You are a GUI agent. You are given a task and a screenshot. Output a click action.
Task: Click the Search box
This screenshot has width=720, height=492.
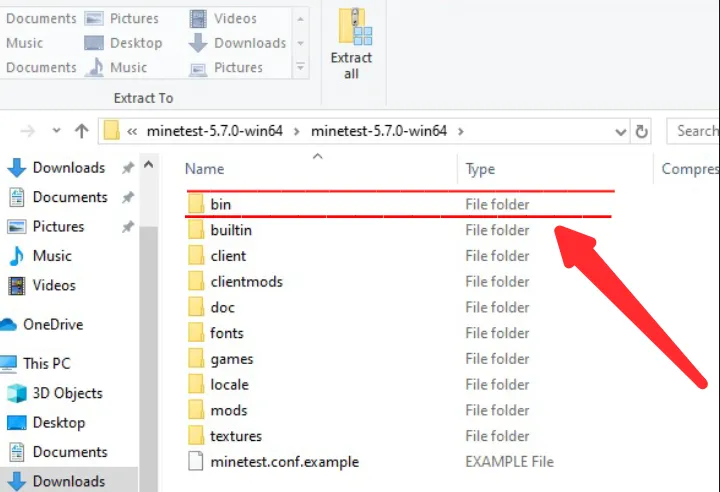tap(692, 131)
